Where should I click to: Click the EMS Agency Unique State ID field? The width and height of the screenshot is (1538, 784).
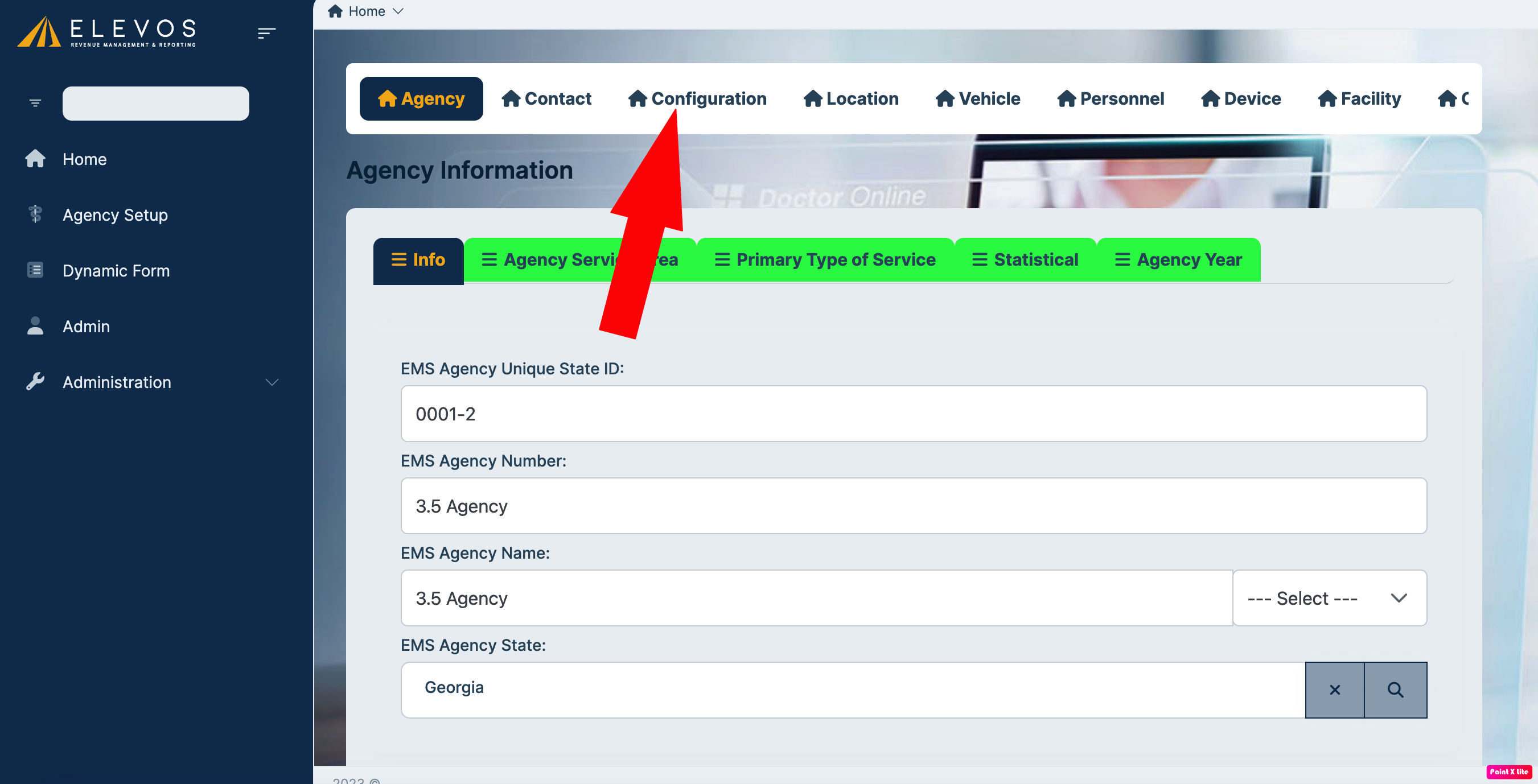(x=914, y=414)
